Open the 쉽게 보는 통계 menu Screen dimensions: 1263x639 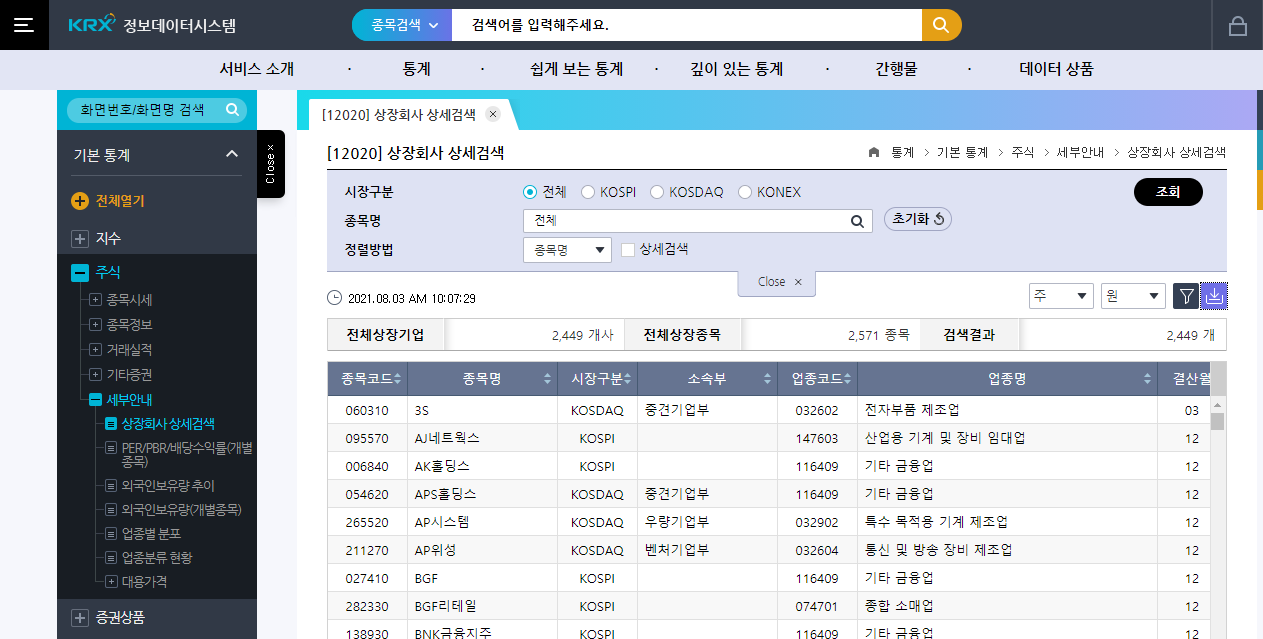click(577, 69)
